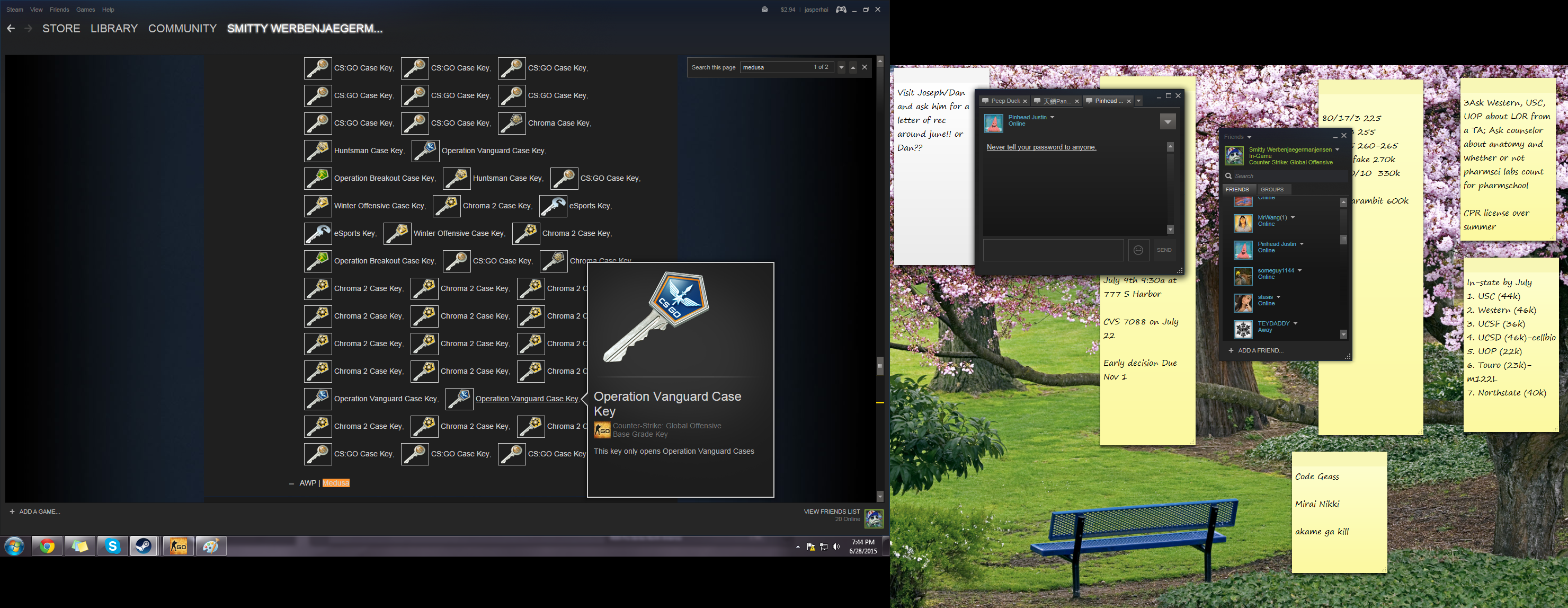This screenshot has width=1568, height=608.
Task: Switch to the GROUPS tab
Action: click(1271, 189)
